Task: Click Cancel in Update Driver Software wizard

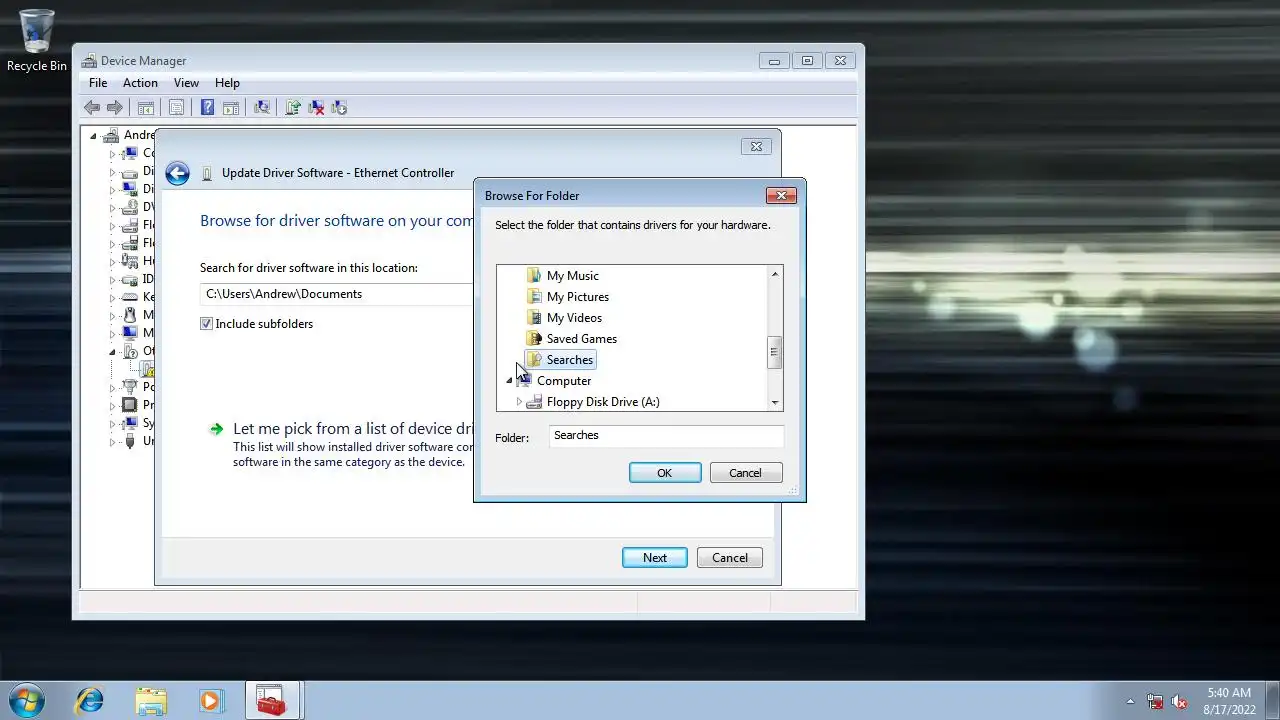Action: point(730,558)
